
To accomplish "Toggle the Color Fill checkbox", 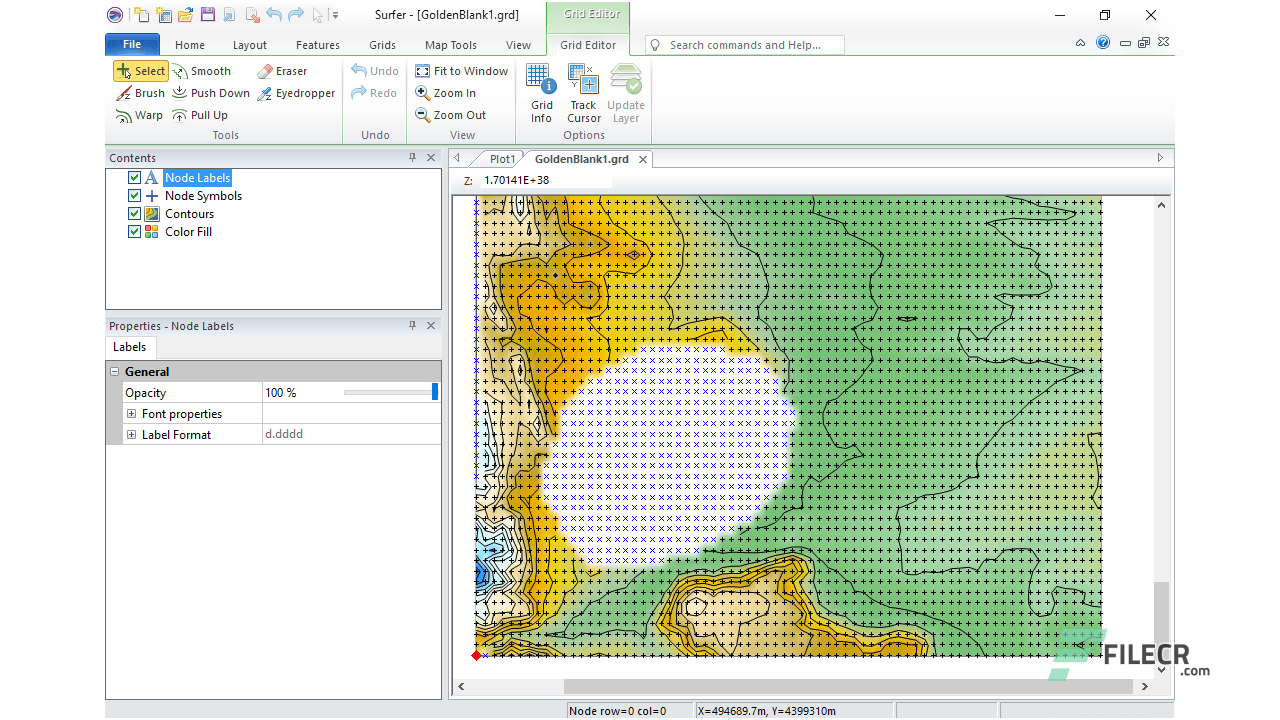I will point(134,231).
